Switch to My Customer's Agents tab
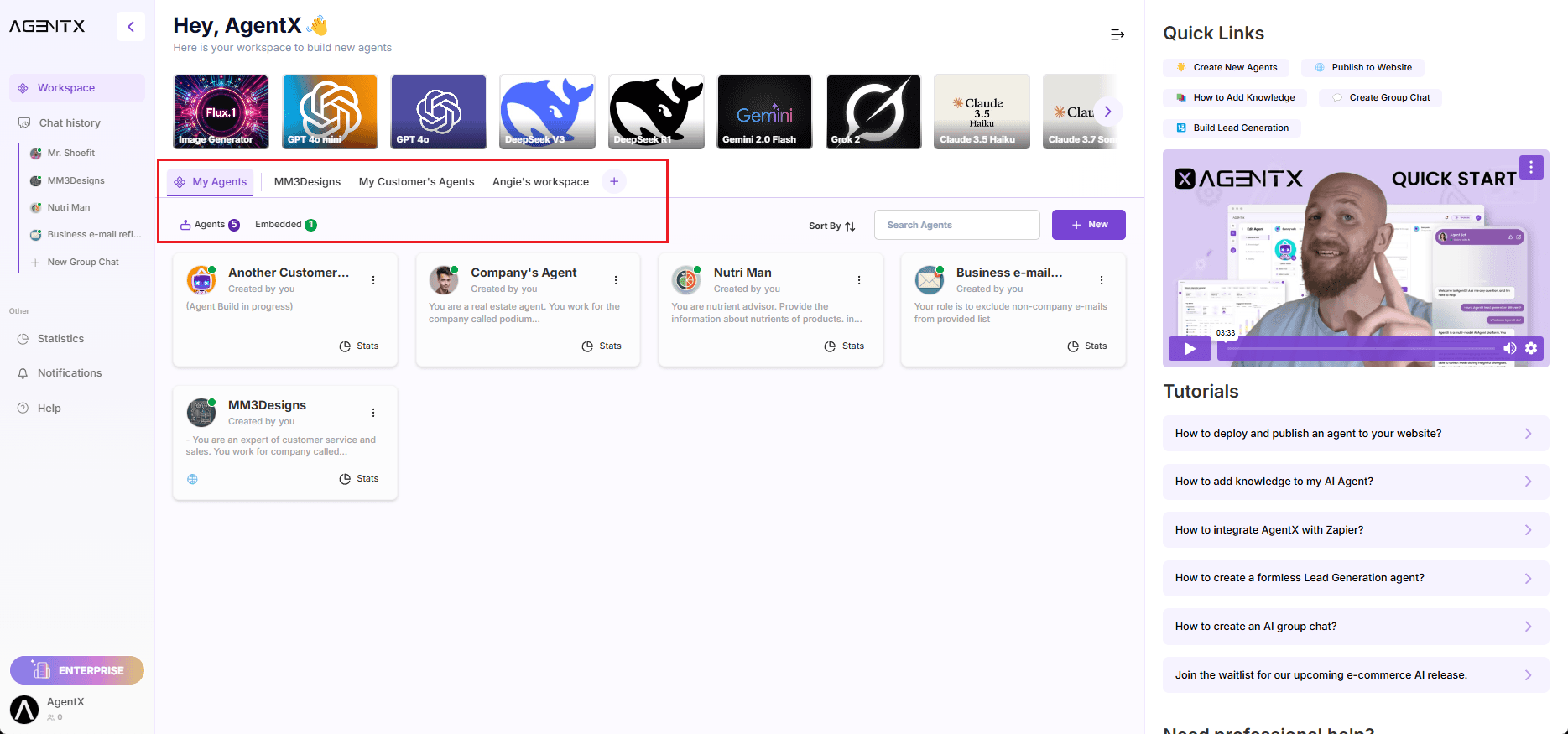 (417, 182)
